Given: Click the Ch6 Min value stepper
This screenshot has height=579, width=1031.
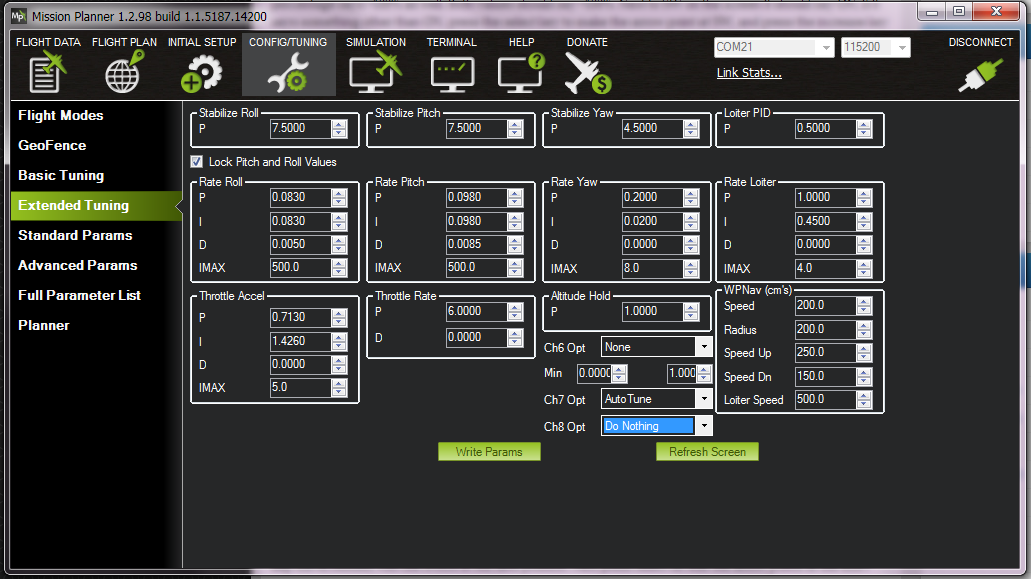Looking at the screenshot, I should click(619, 373).
